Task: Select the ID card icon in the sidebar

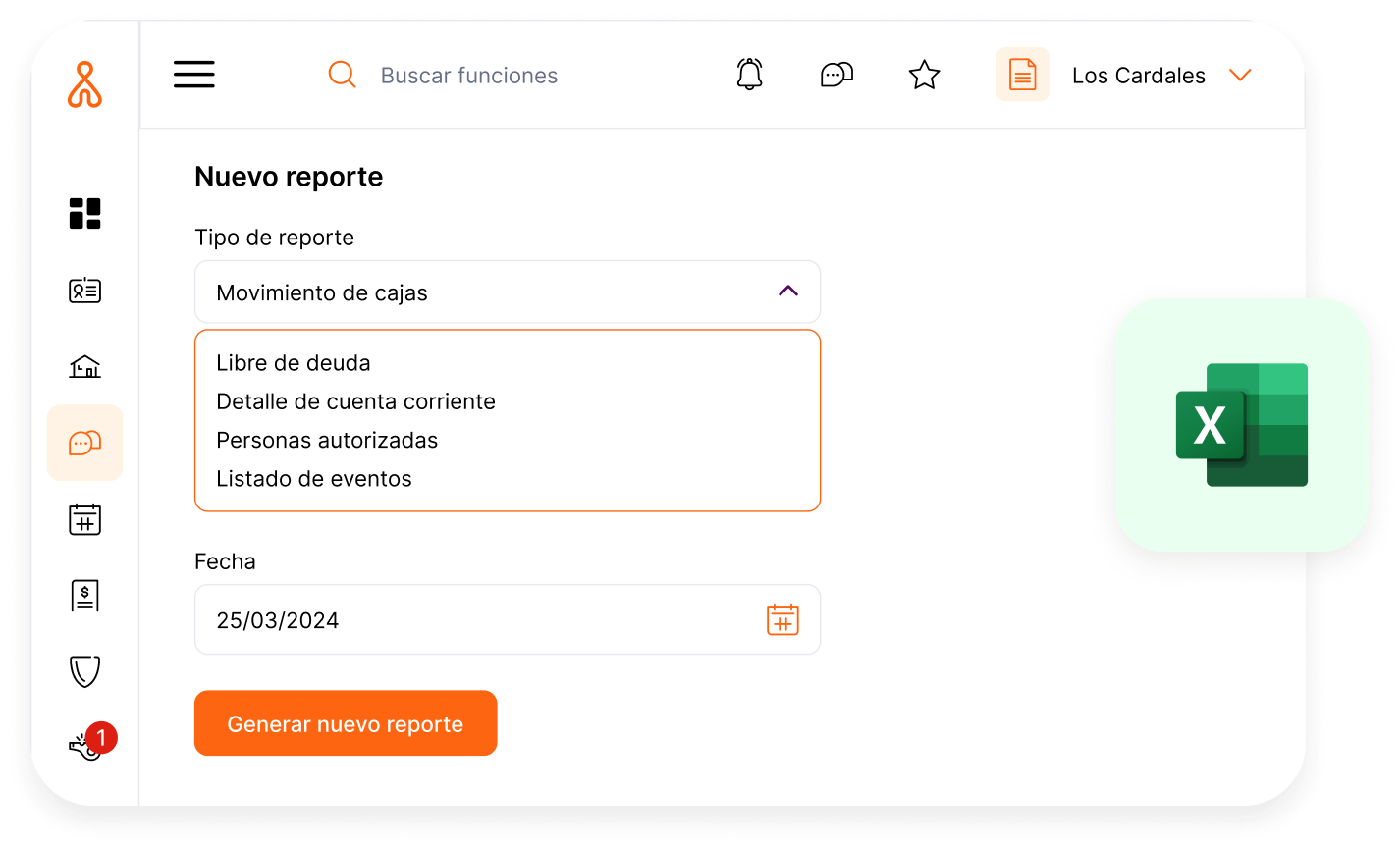Action: pyautogui.click(x=84, y=290)
